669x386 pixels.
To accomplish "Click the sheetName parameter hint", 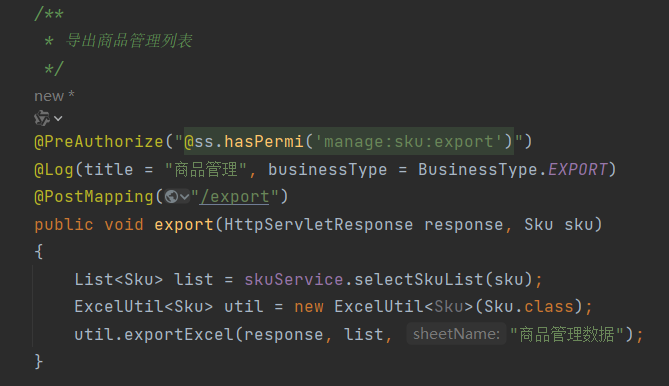I will [456, 334].
